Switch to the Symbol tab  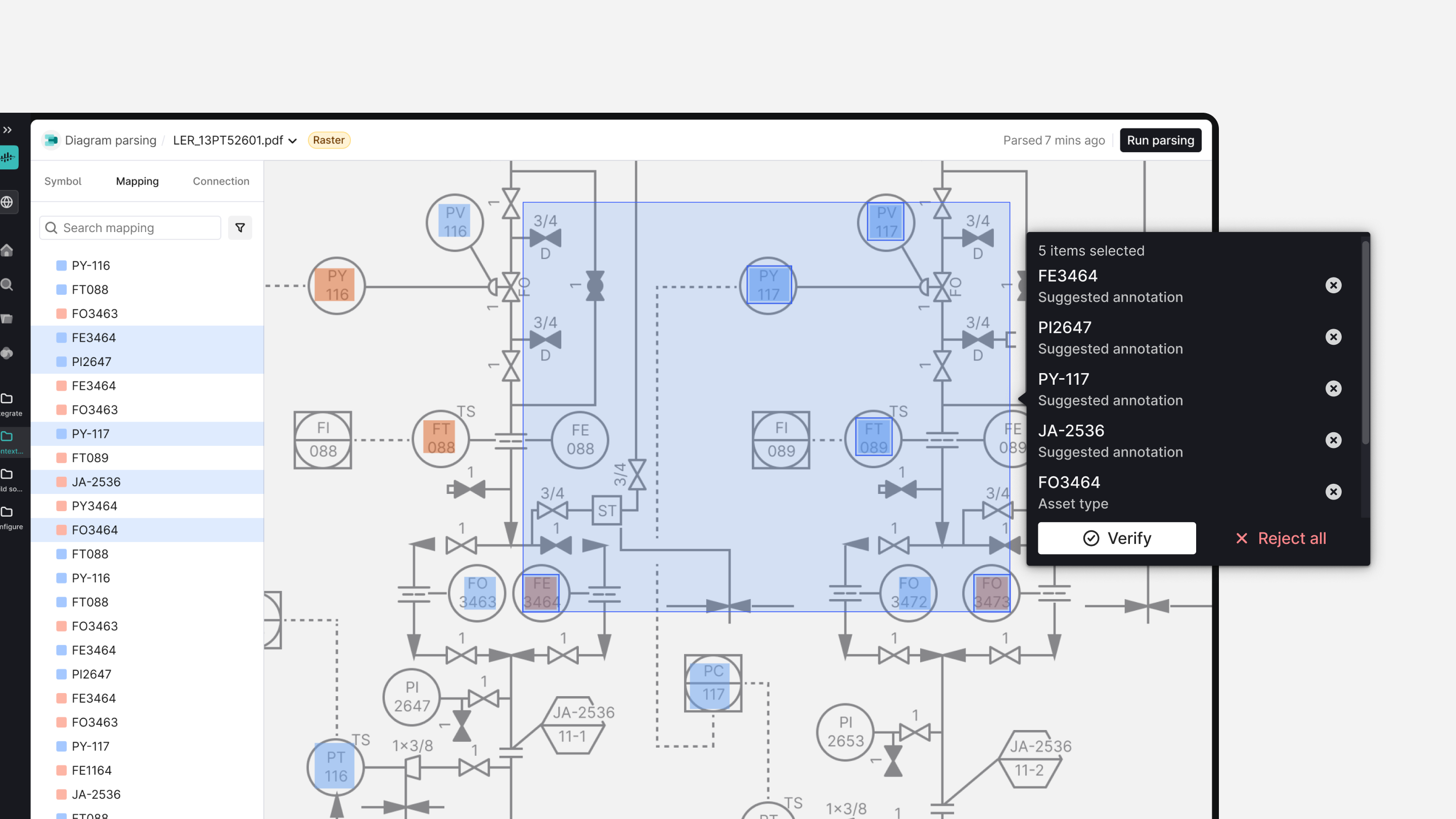click(63, 181)
